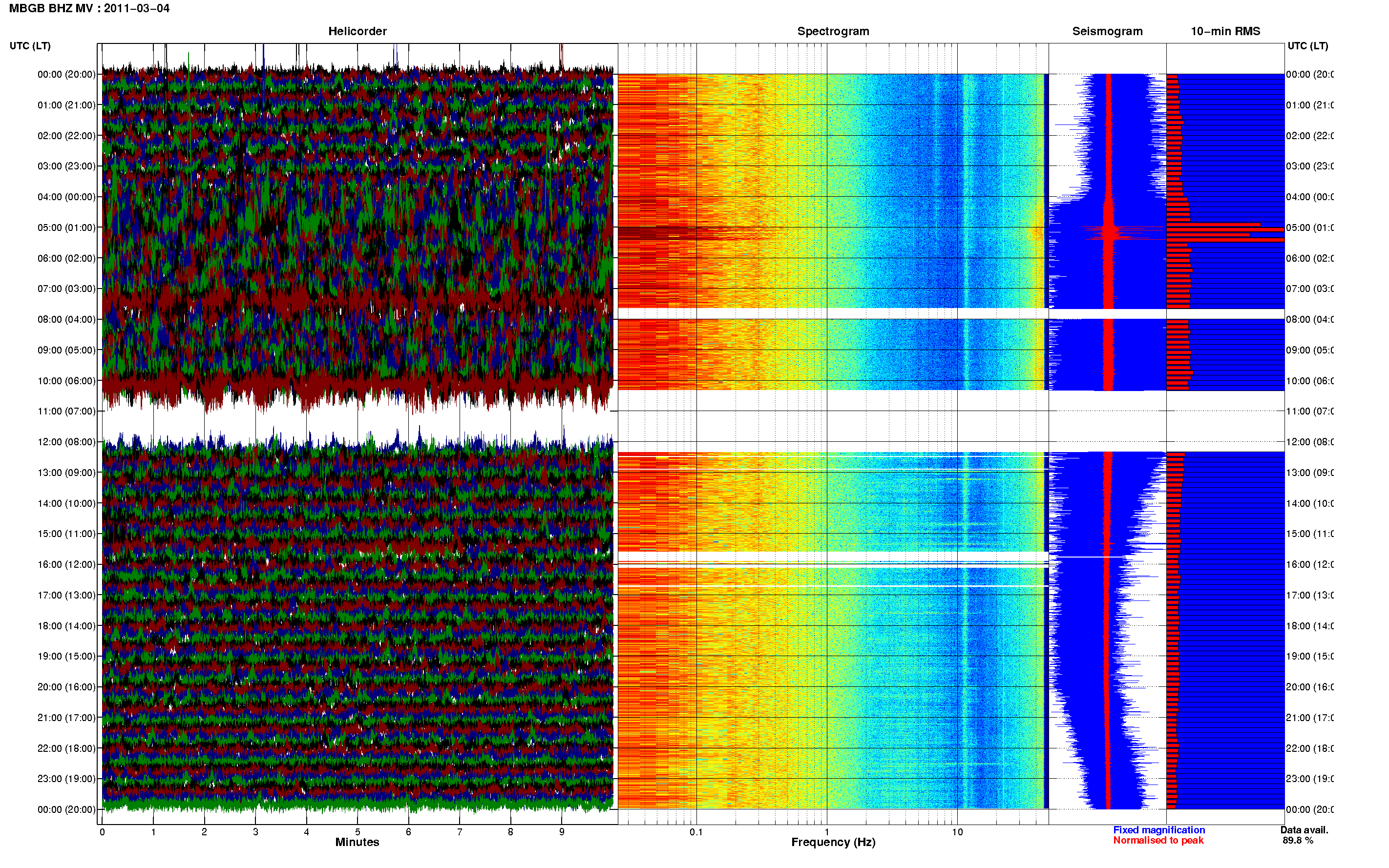Click minute tick '0' on helicorder axis
Screen dimensions: 1389x868
[x=102, y=832]
